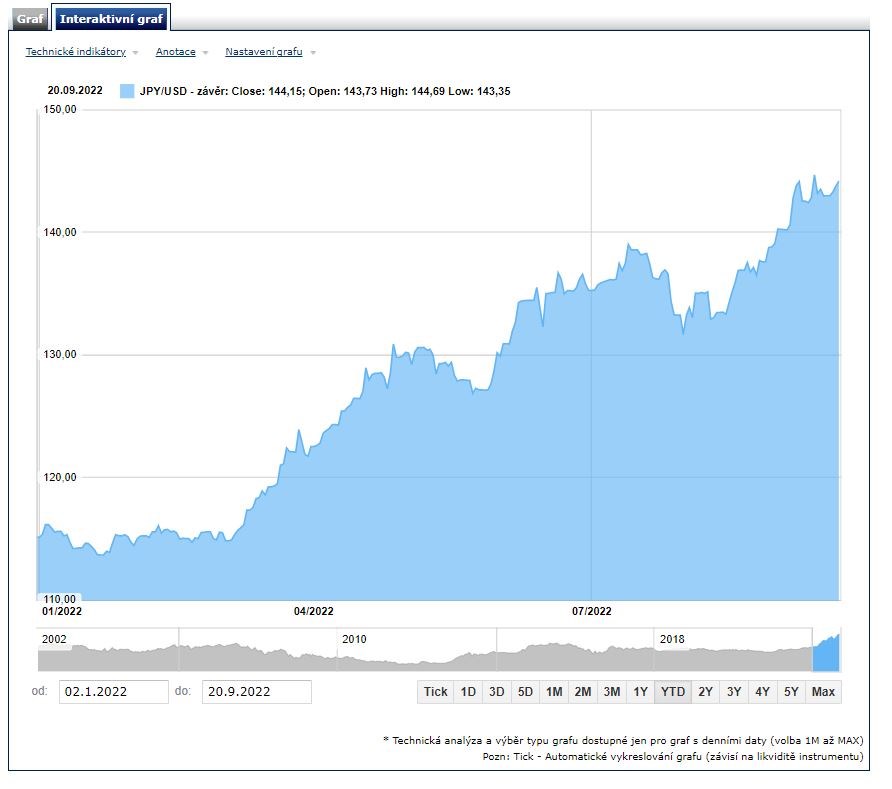Choose the 5D range button
892x789 pixels.
[x=525, y=692]
